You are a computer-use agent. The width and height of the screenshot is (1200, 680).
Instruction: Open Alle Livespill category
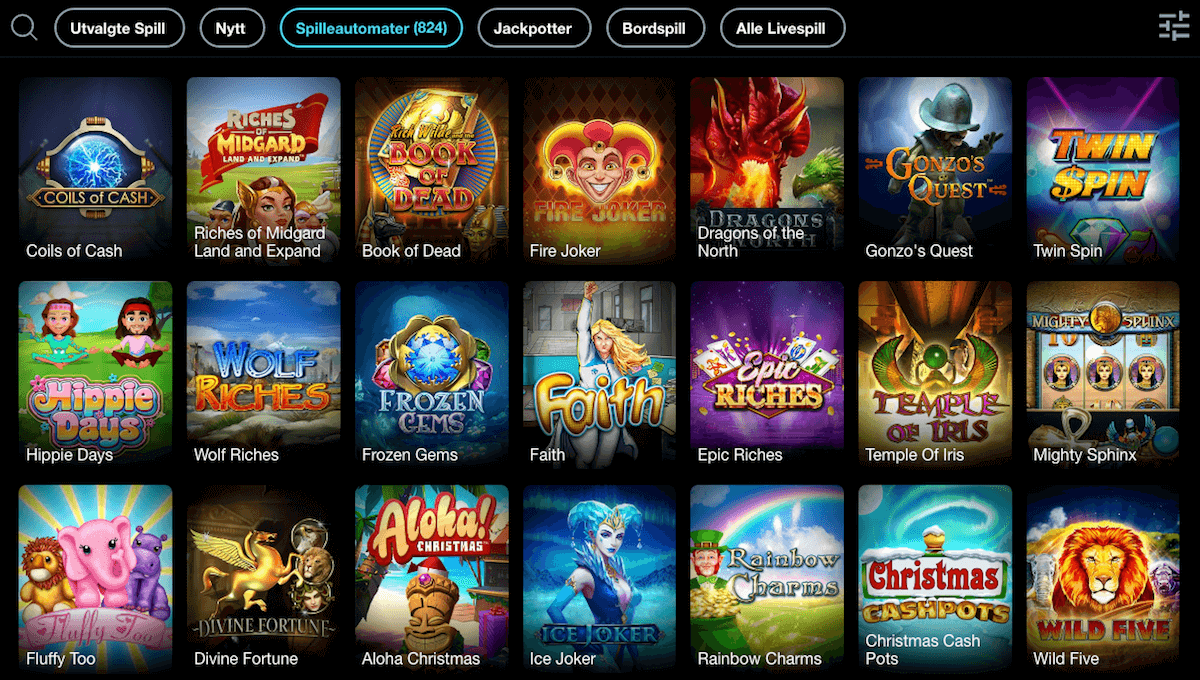click(x=781, y=29)
